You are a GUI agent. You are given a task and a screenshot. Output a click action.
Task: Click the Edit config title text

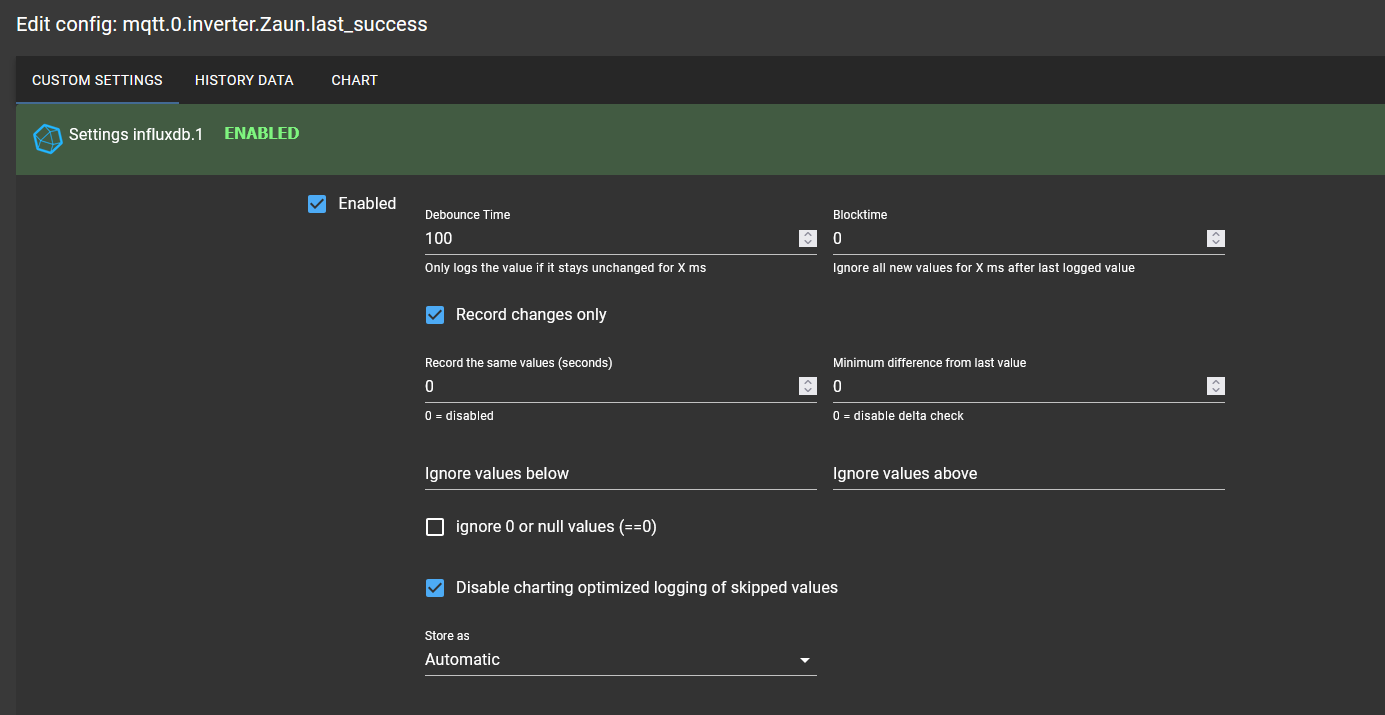(x=222, y=24)
